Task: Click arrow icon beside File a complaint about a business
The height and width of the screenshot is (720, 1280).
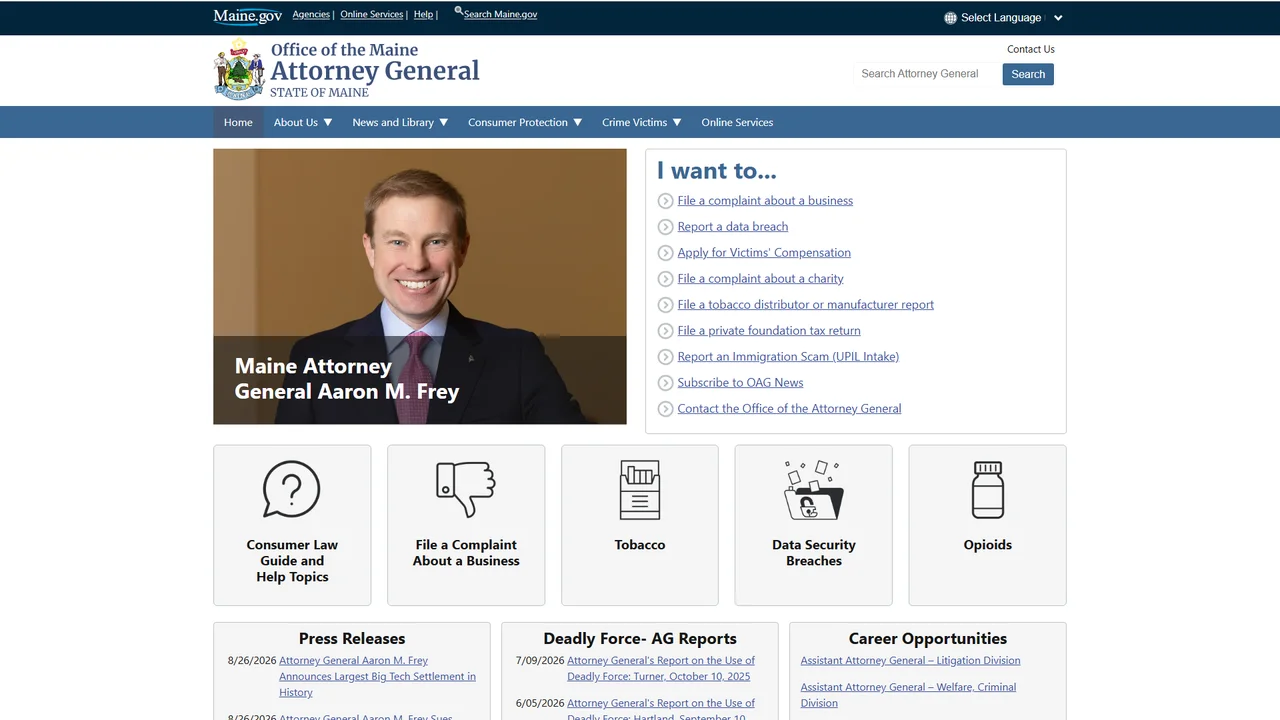Action: [665, 201]
